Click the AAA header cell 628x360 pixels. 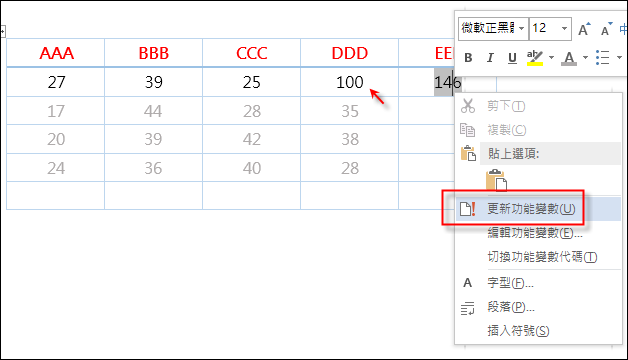[56, 53]
